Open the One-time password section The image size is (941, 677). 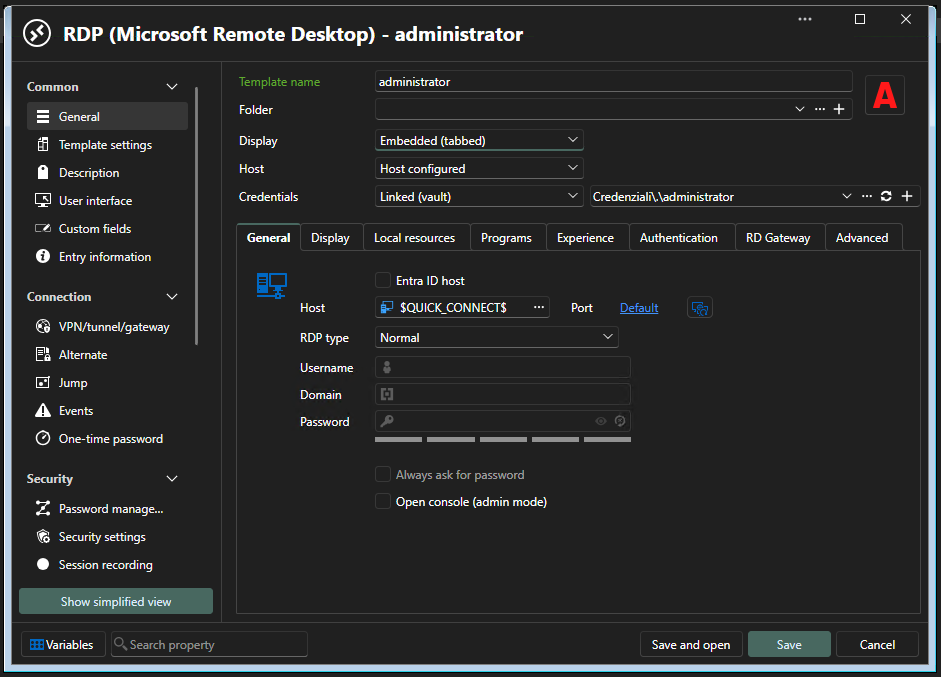[110, 439]
